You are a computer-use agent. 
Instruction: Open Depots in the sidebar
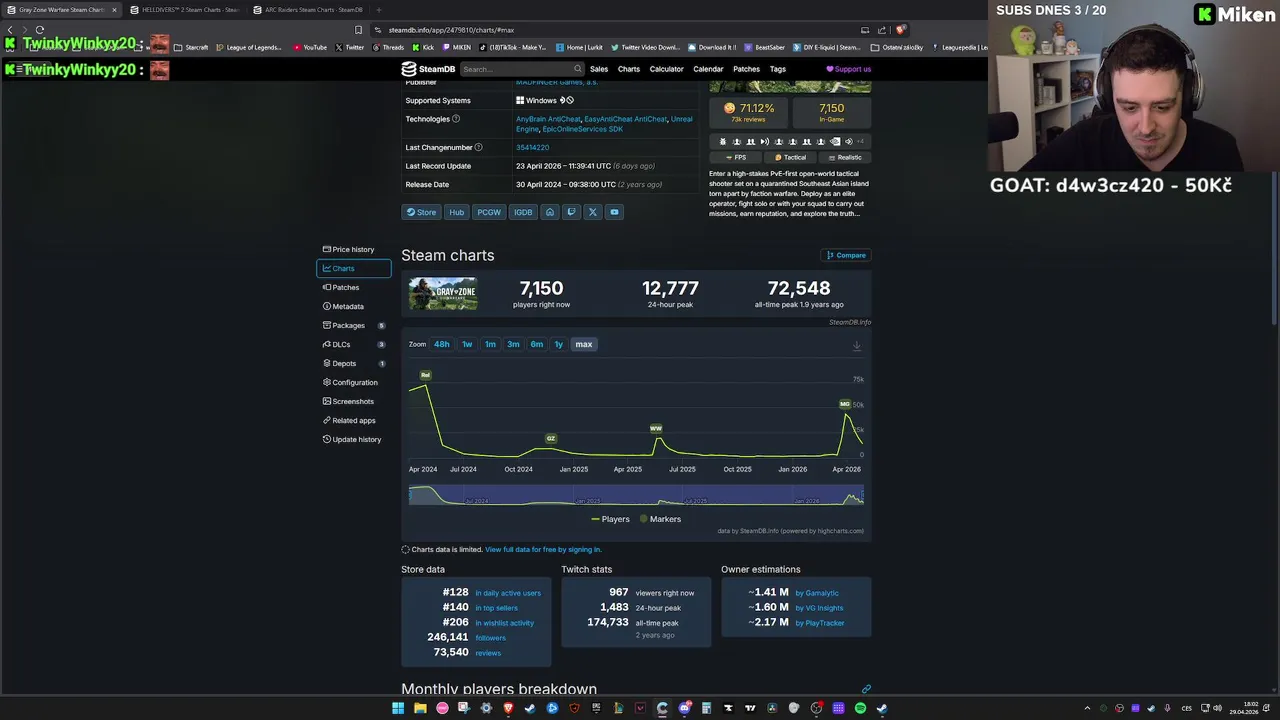pyautogui.click(x=353, y=363)
